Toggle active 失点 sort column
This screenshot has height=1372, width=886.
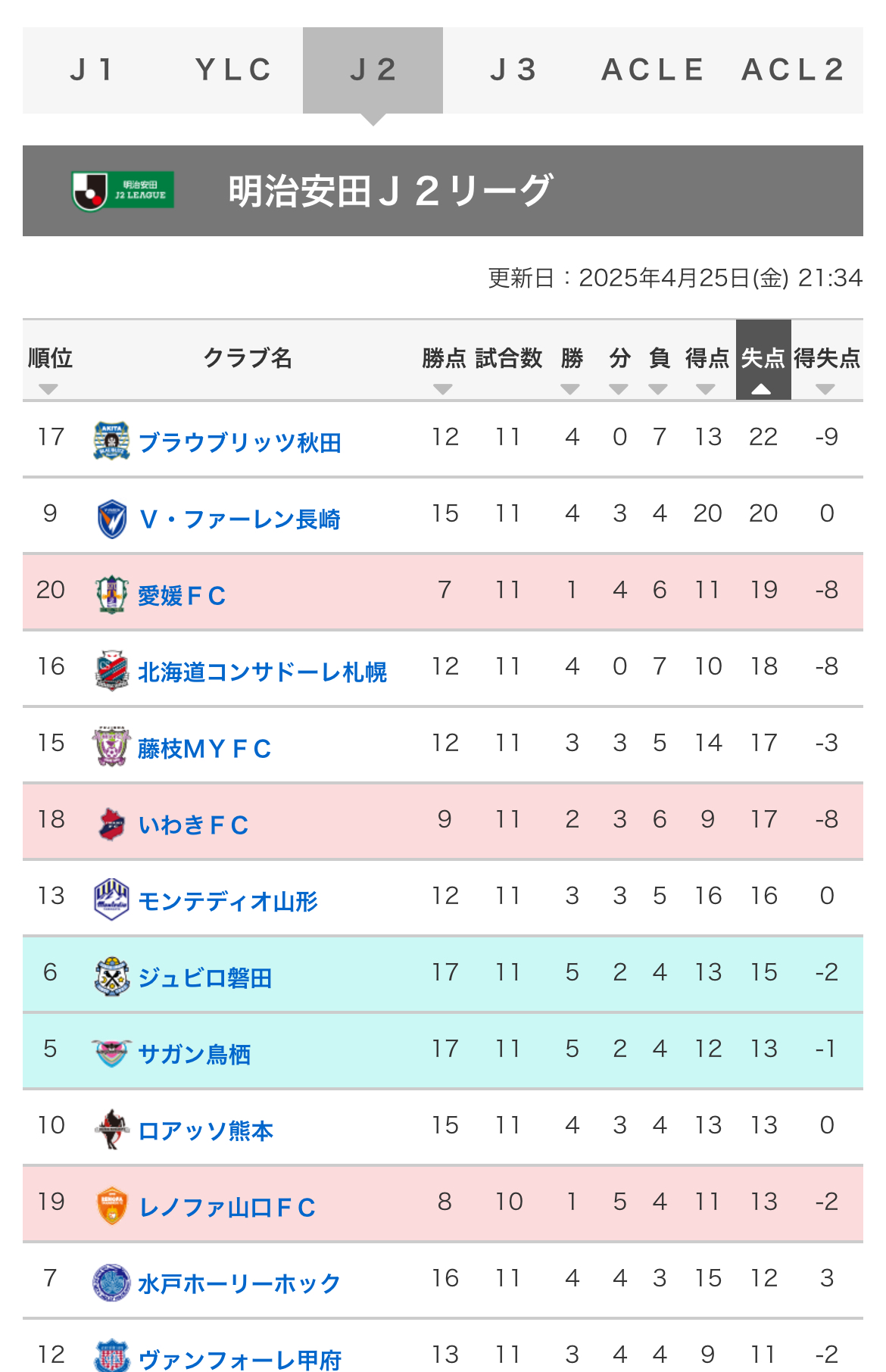(763, 360)
